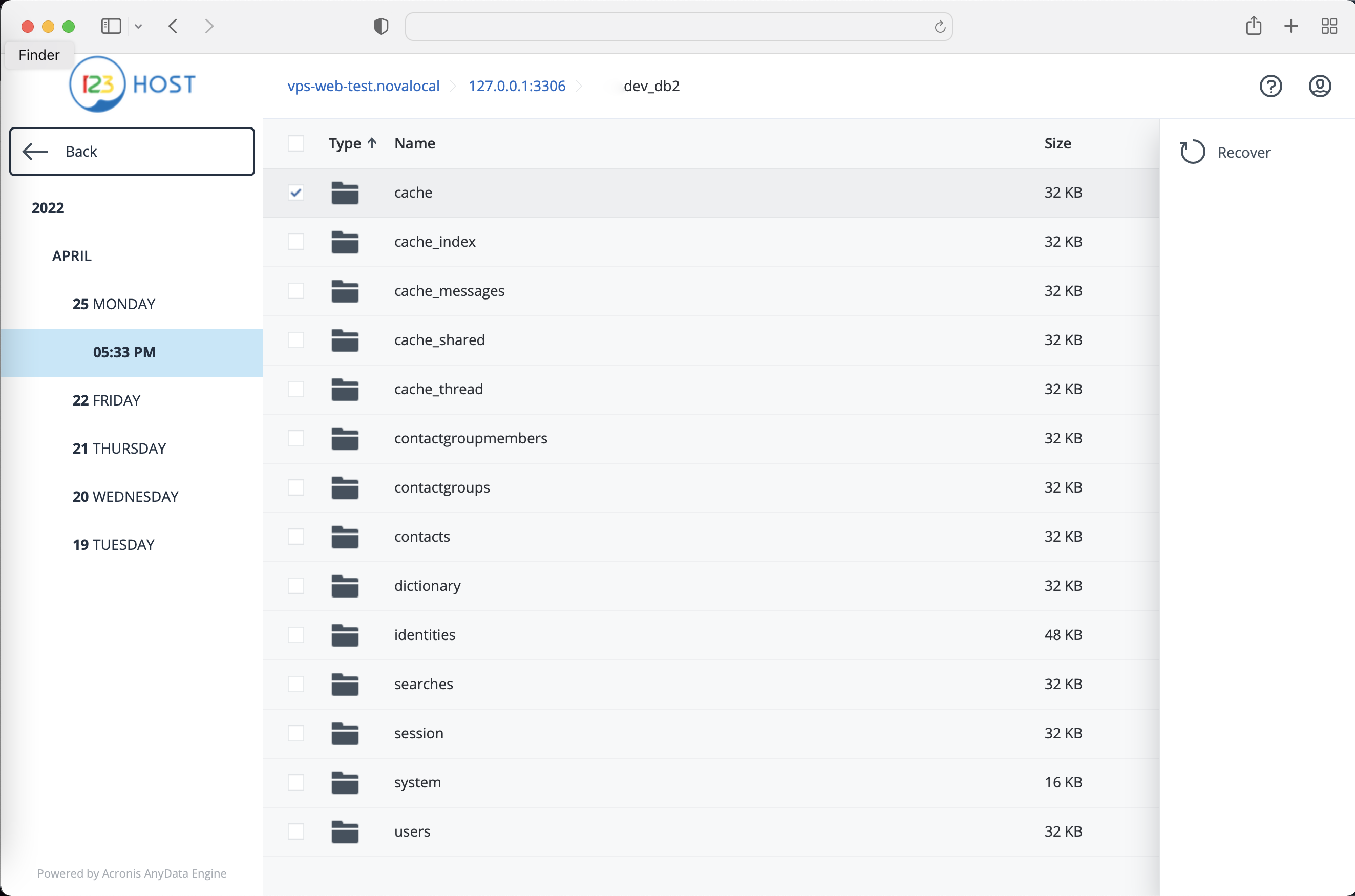
Task: Uncheck the cache folder checkbox
Action: (295, 193)
